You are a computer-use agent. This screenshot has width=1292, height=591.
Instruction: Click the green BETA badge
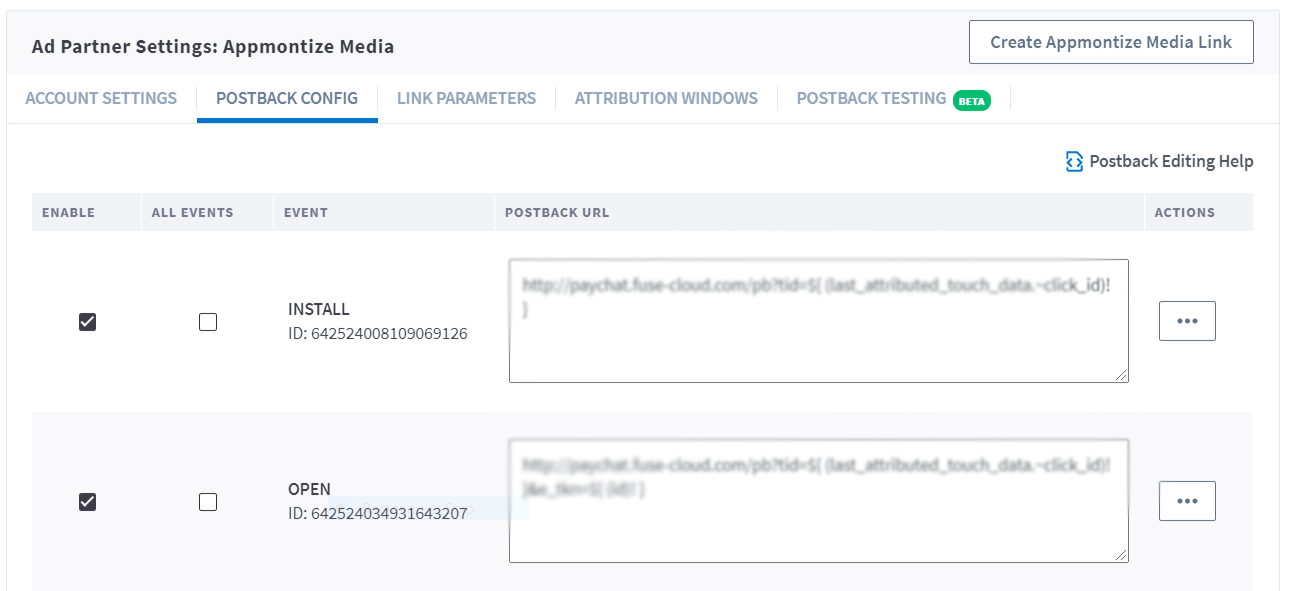click(971, 100)
